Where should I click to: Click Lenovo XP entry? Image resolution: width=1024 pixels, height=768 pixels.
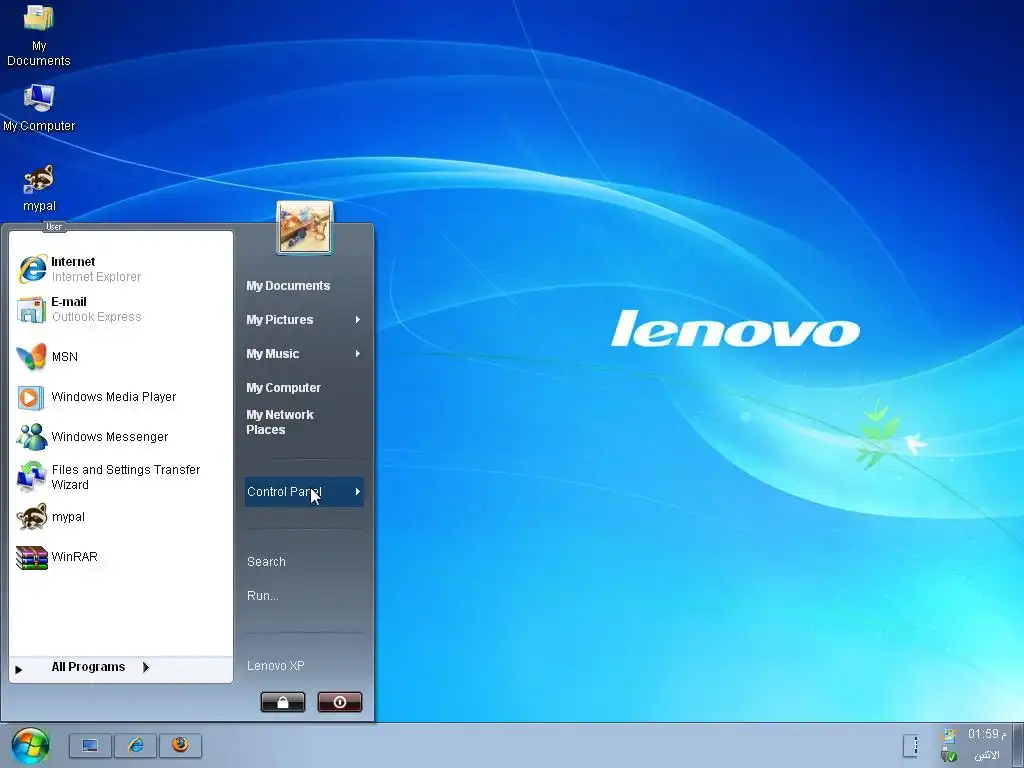276,665
